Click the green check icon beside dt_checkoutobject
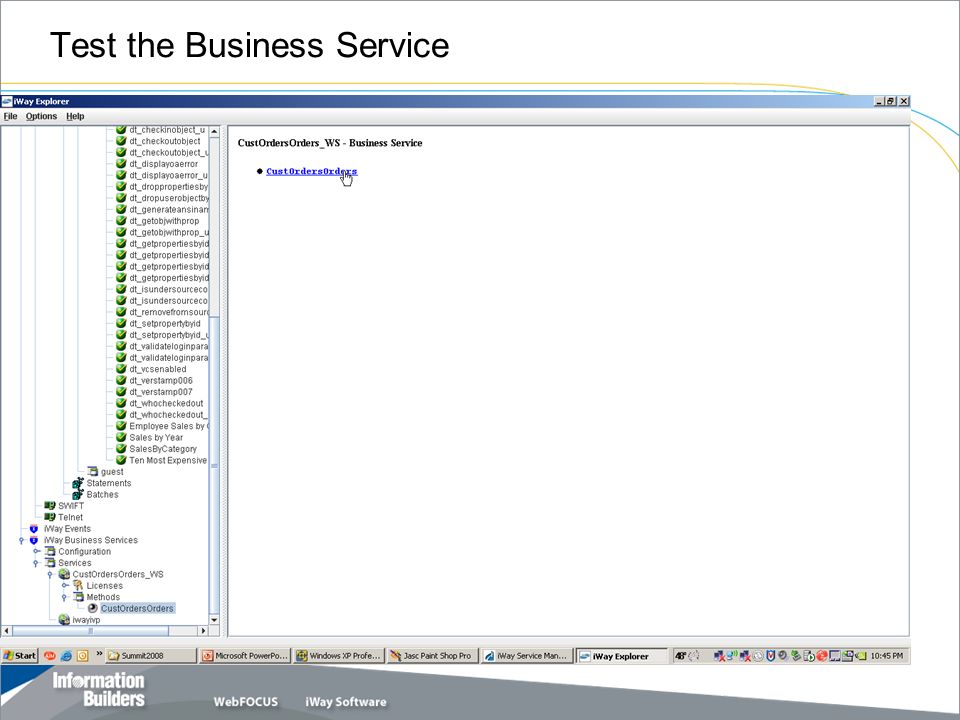This screenshot has width=960, height=720. coord(121,141)
